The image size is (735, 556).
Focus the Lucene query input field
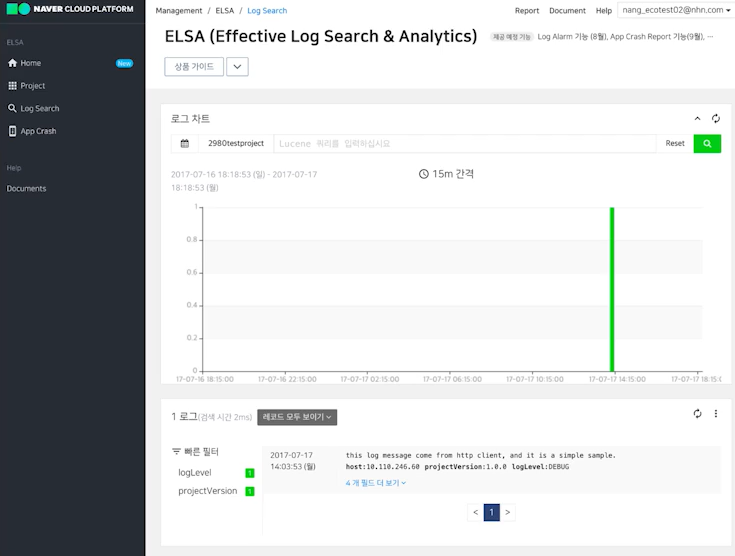(465, 143)
